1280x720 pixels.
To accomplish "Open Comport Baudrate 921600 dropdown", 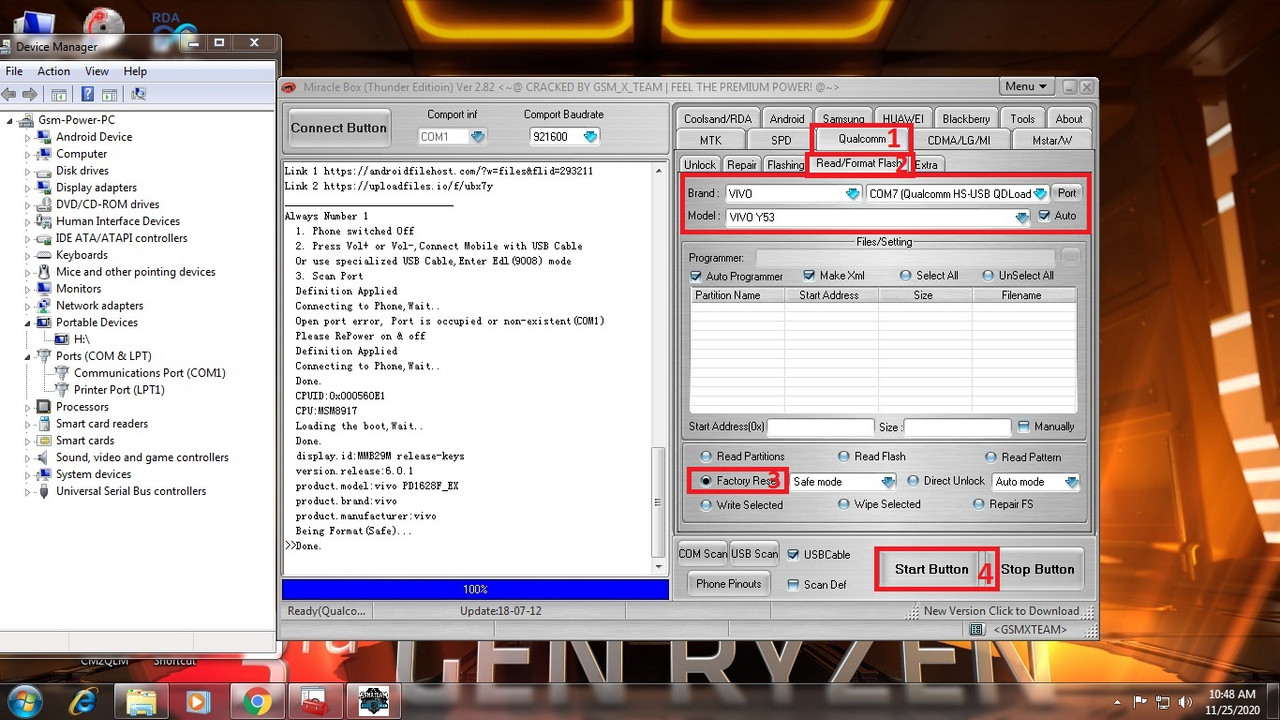I will pos(590,137).
